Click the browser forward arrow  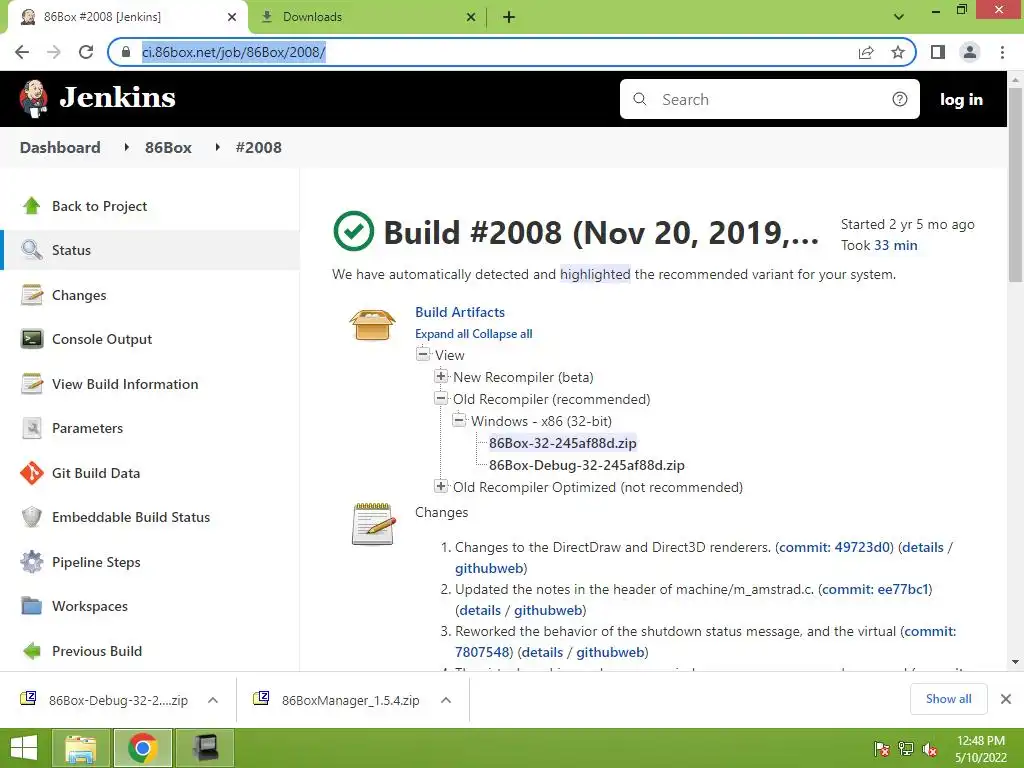click(x=54, y=52)
